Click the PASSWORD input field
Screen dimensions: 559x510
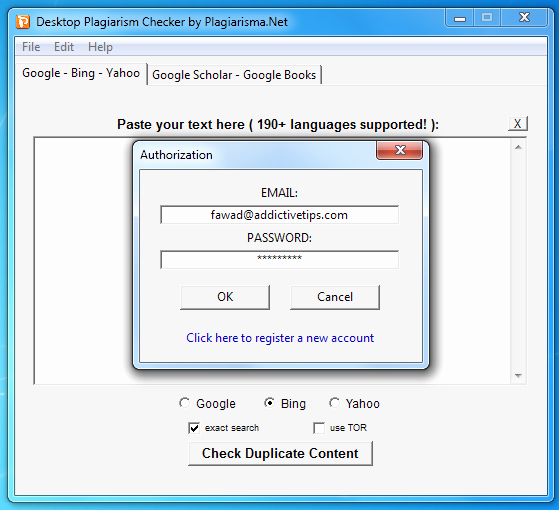click(279, 259)
